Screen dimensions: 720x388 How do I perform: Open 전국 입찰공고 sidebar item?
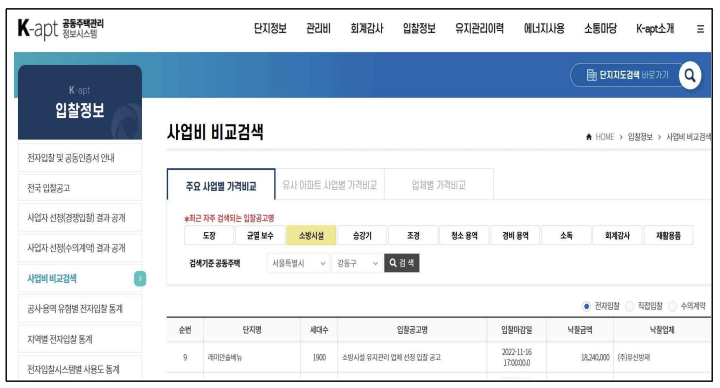click(80, 187)
